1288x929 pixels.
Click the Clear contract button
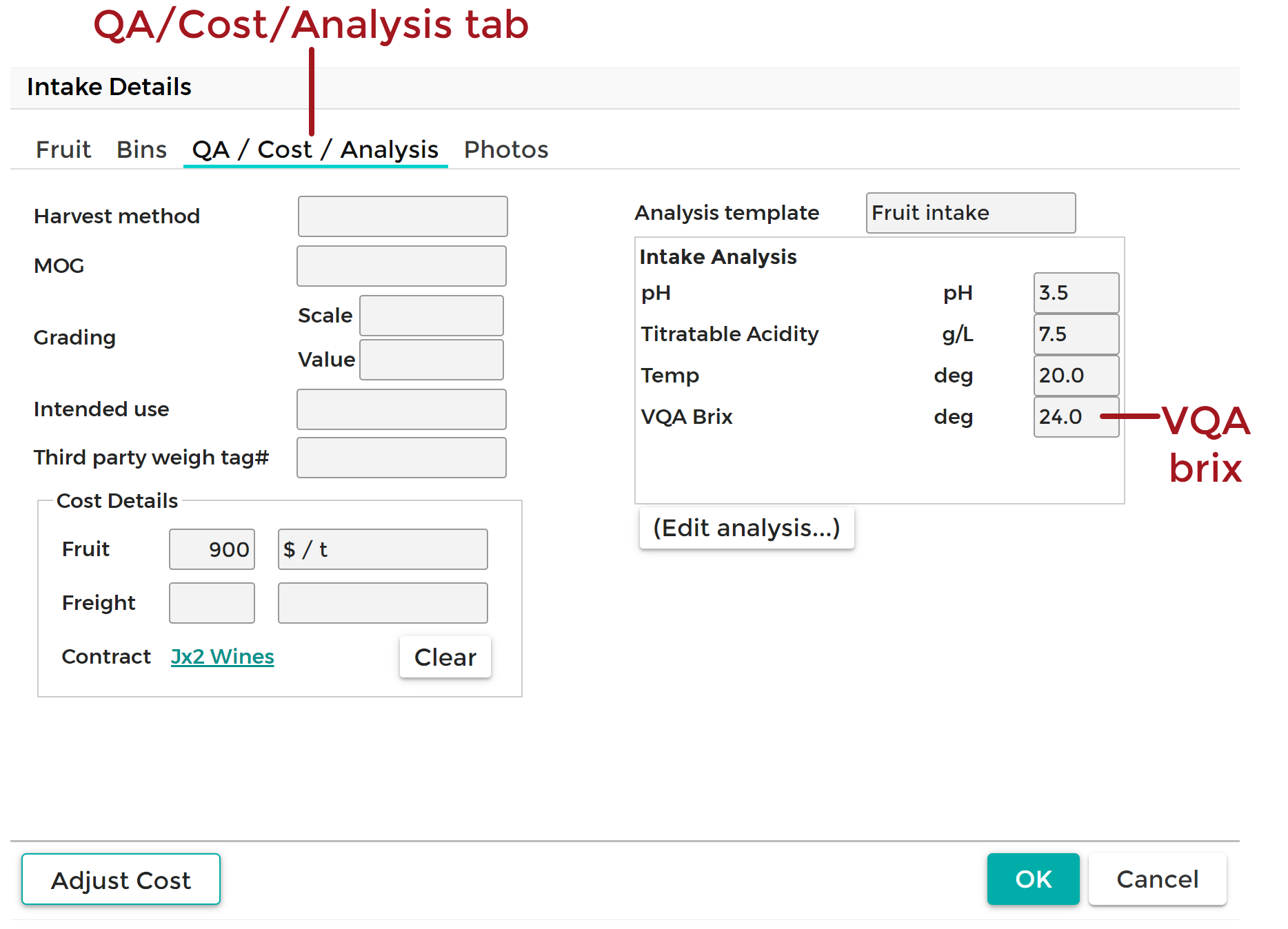(445, 657)
